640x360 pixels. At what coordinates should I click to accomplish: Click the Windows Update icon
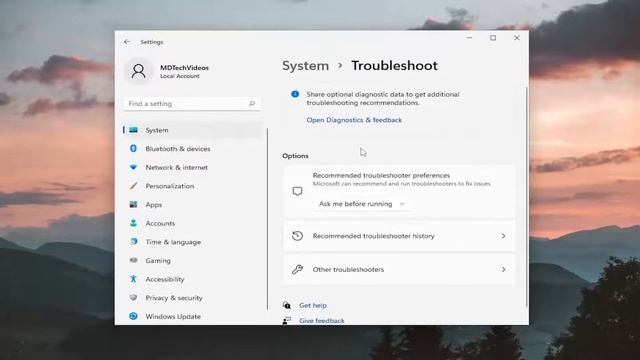coord(133,316)
